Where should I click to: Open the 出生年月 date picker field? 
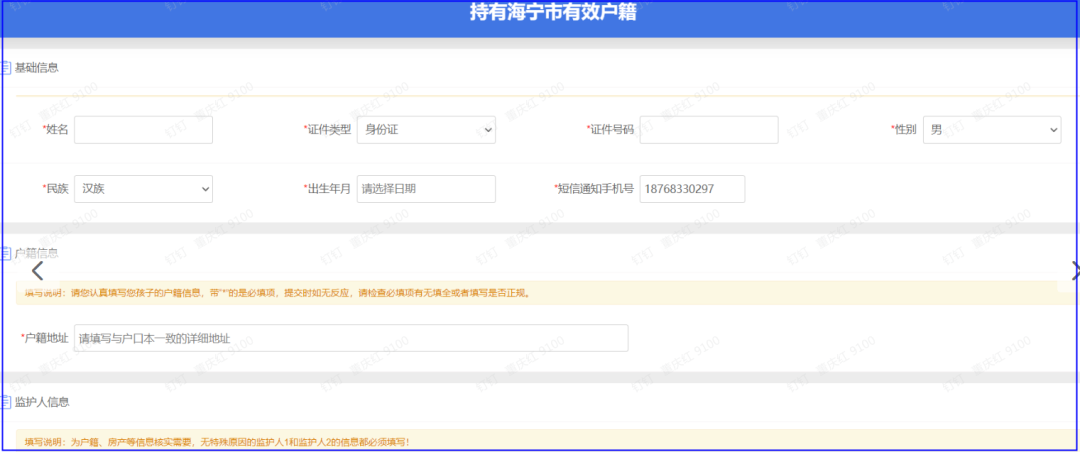coord(426,189)
